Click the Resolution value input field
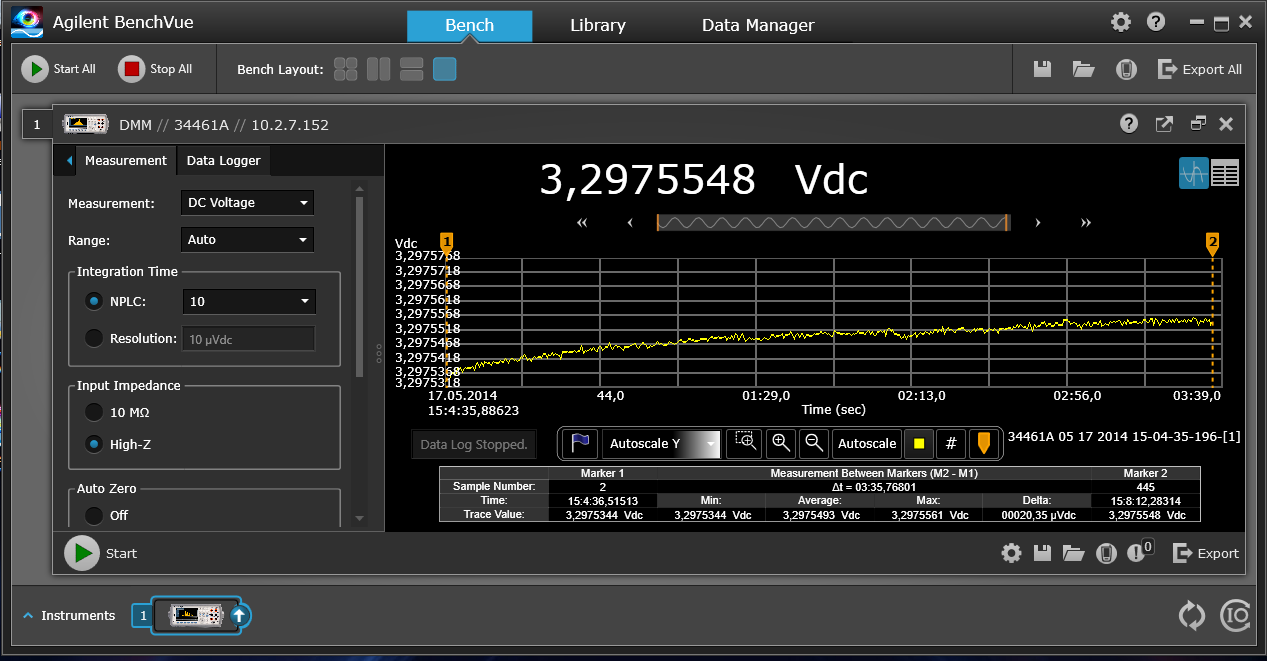The height and width of the screenshot is (661, 1267). (x=248, y=338)
